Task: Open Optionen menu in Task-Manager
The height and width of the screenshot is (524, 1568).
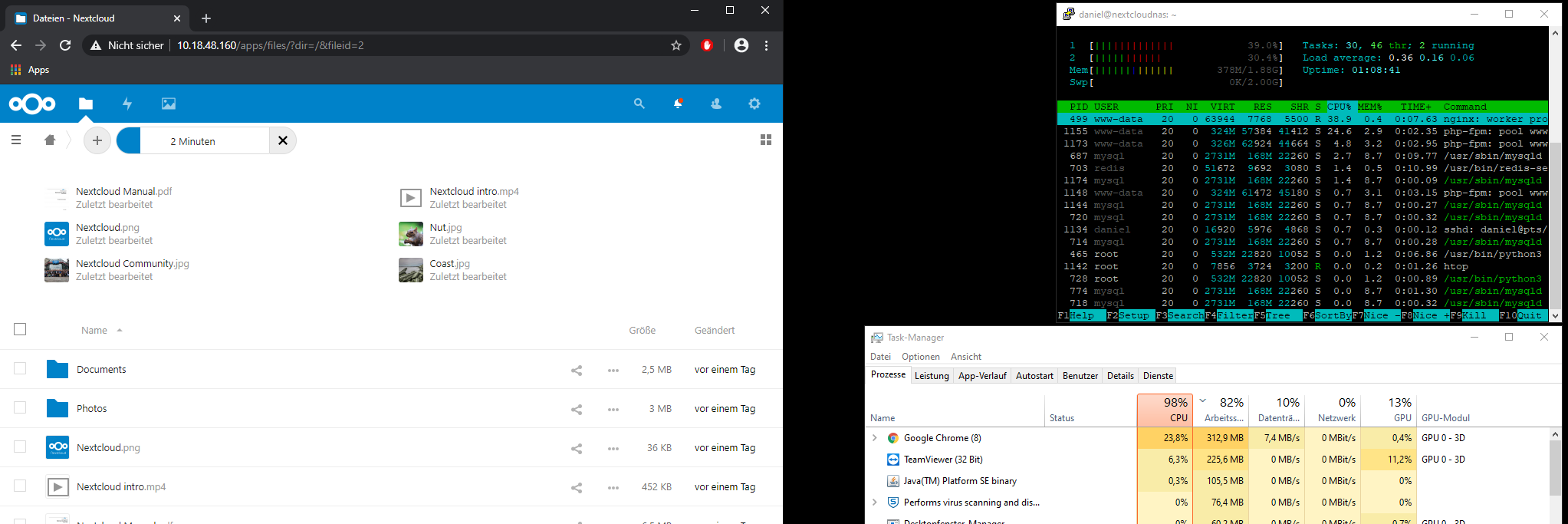Action: click(921, 357)
